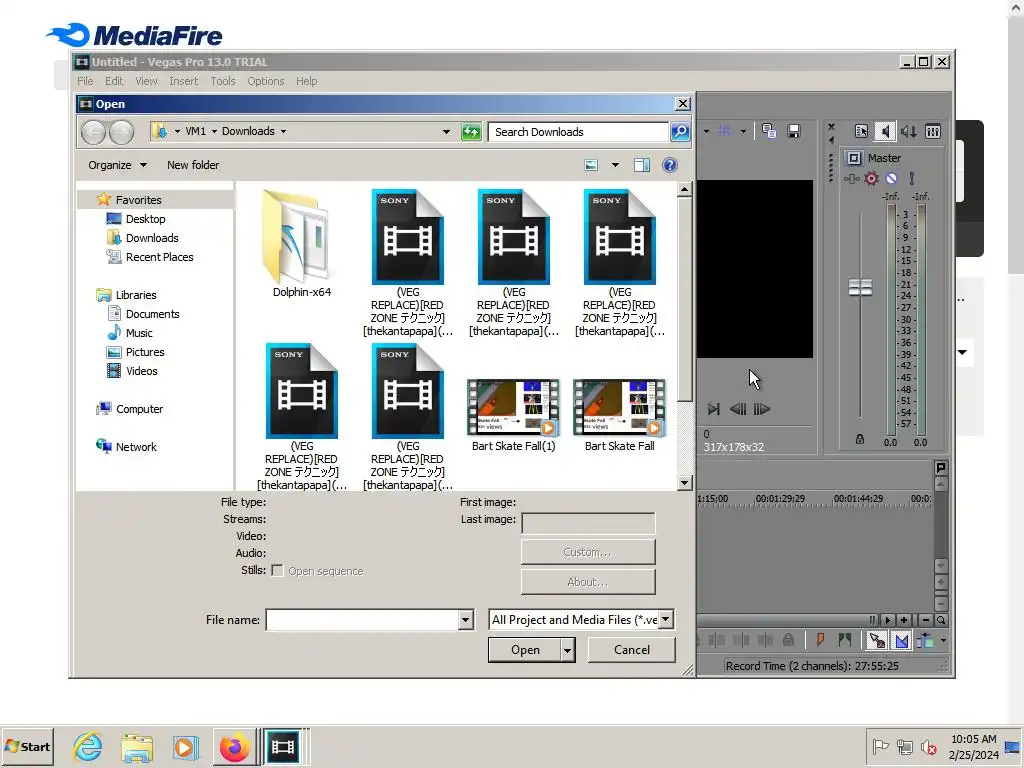Click the Cancel button
This screenshot has height=768, width=1024.
(632, 650)
